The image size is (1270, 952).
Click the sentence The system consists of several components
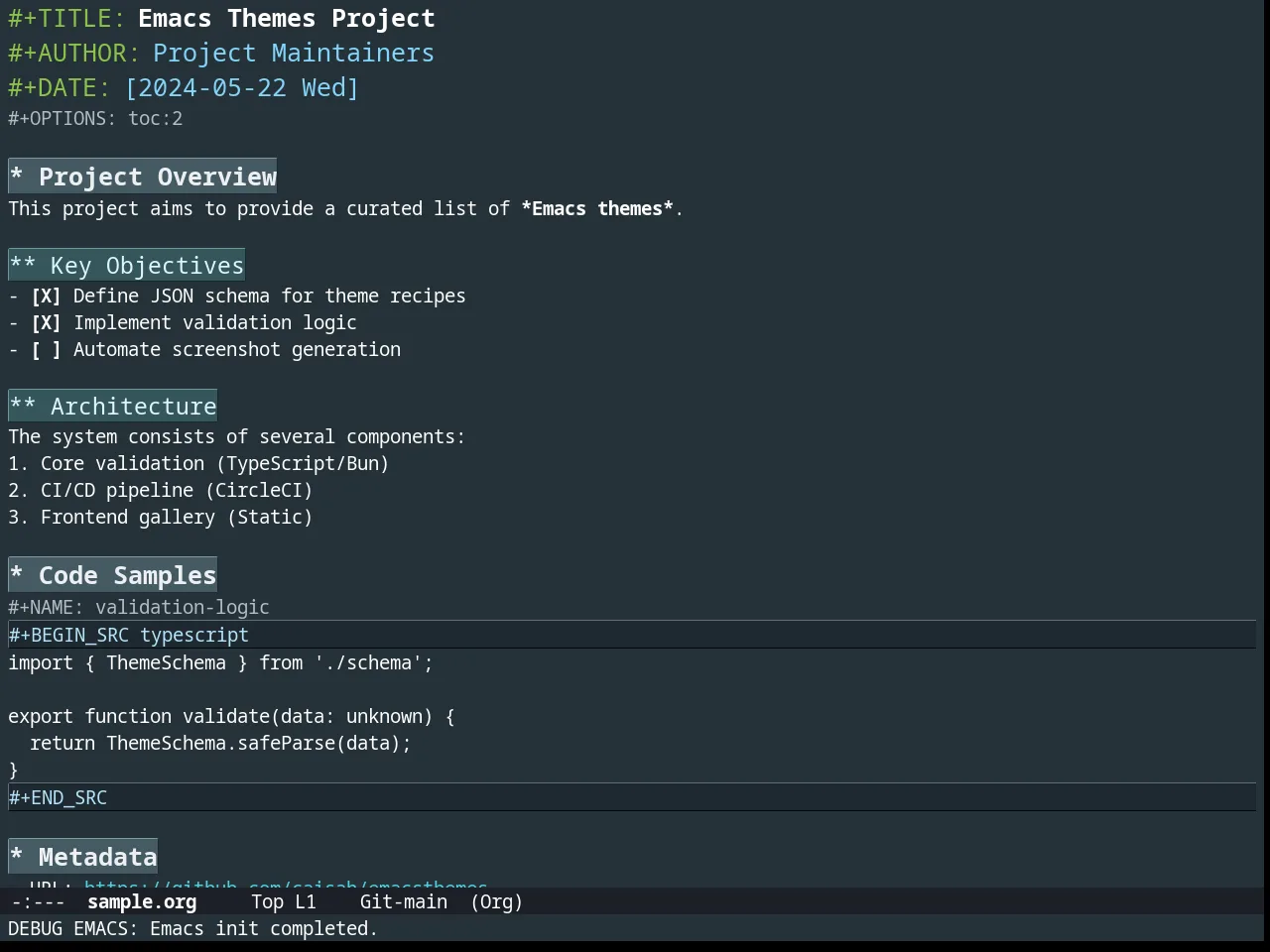236,436
